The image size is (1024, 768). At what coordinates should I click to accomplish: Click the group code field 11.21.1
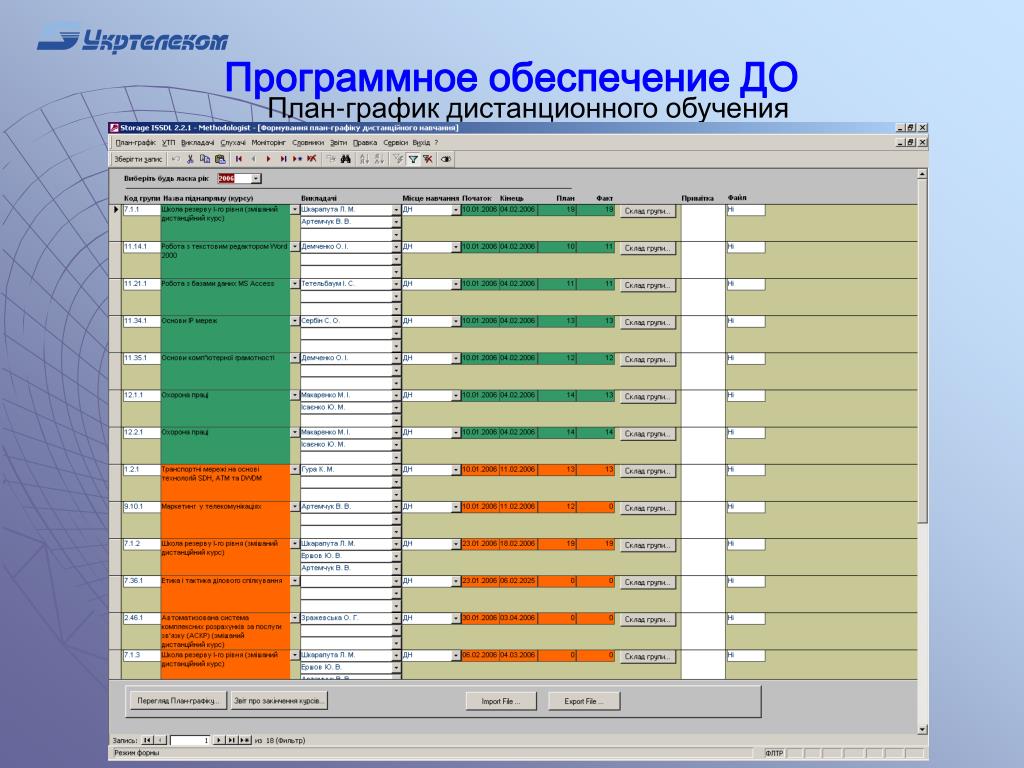[141, 284]
